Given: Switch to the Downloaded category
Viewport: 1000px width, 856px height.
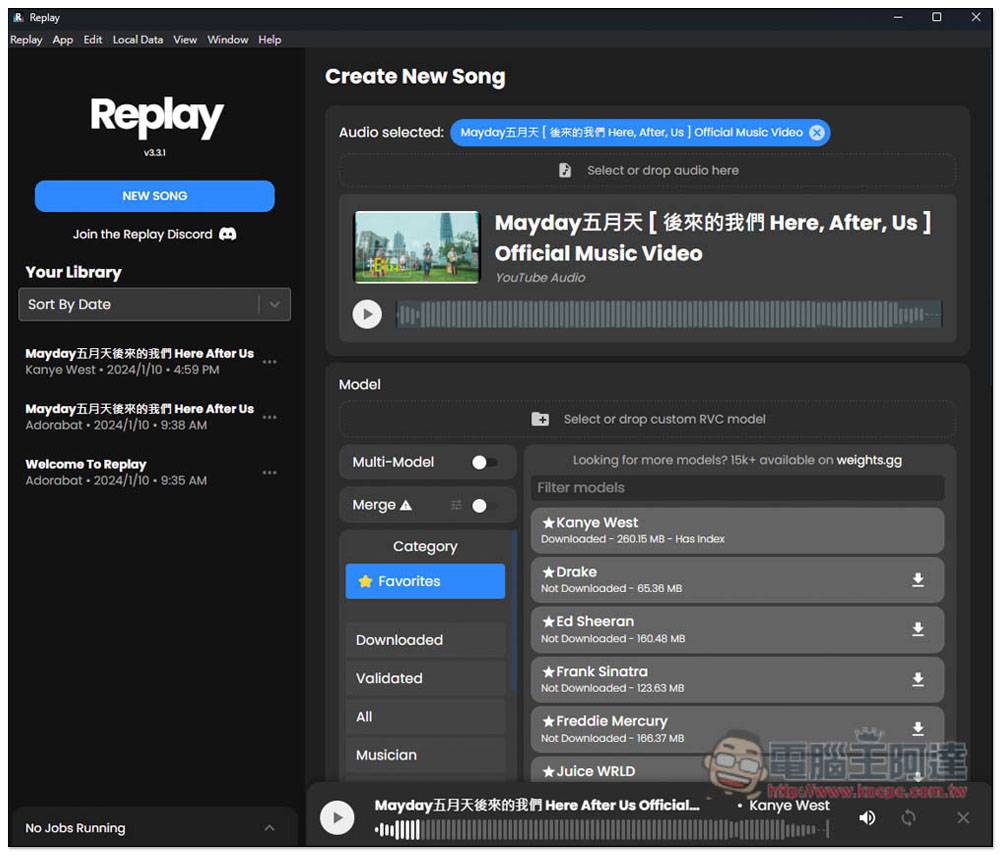Looking at the screenshot, I should click(424, 639).
